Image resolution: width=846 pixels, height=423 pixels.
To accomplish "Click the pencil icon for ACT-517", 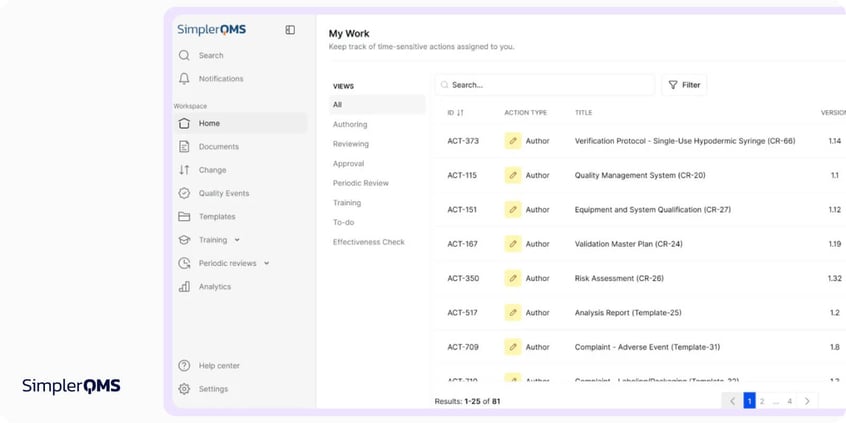I will (513, 312).
